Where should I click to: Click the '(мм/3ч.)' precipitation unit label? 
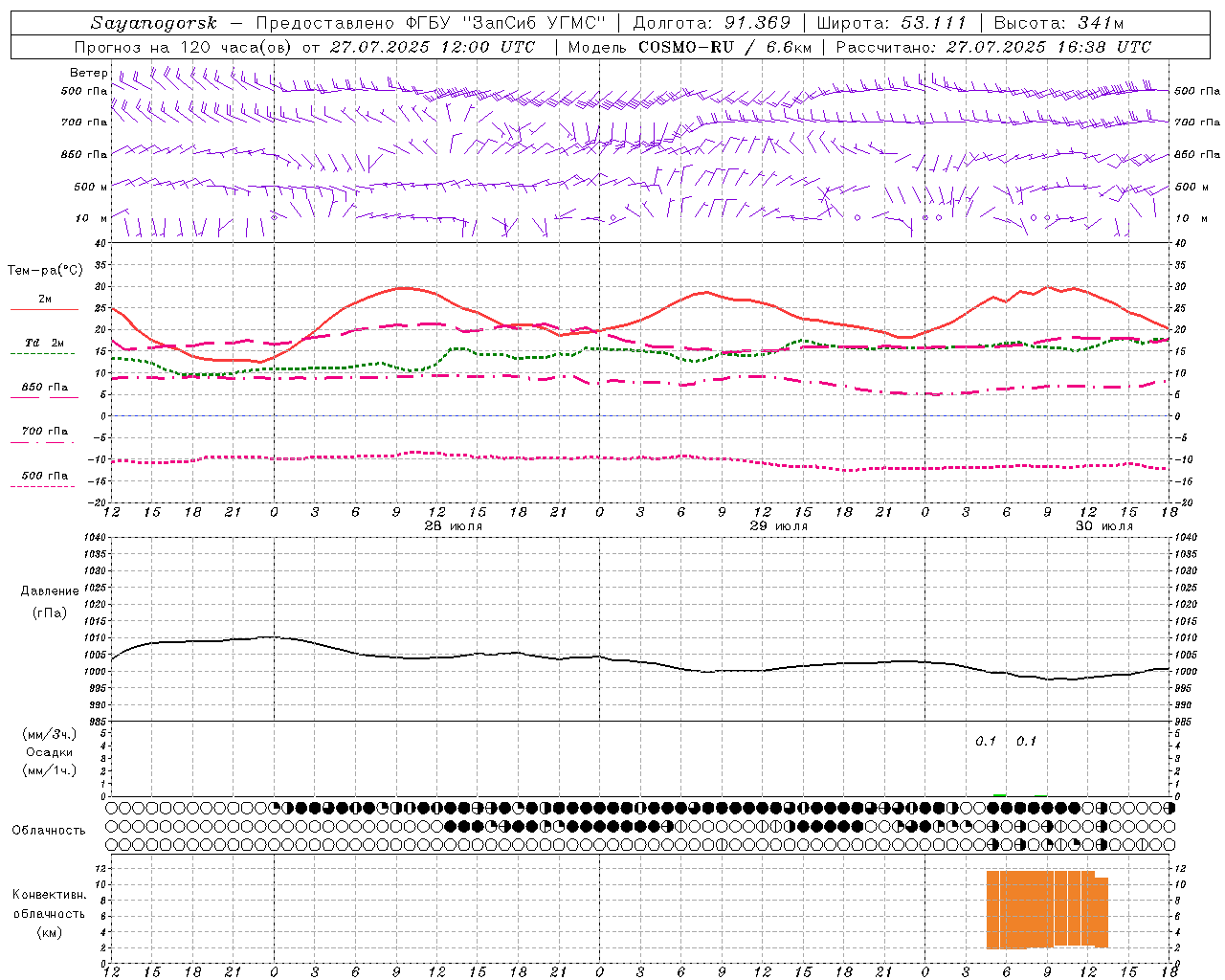pyautogui.click(x=50, y=734)
